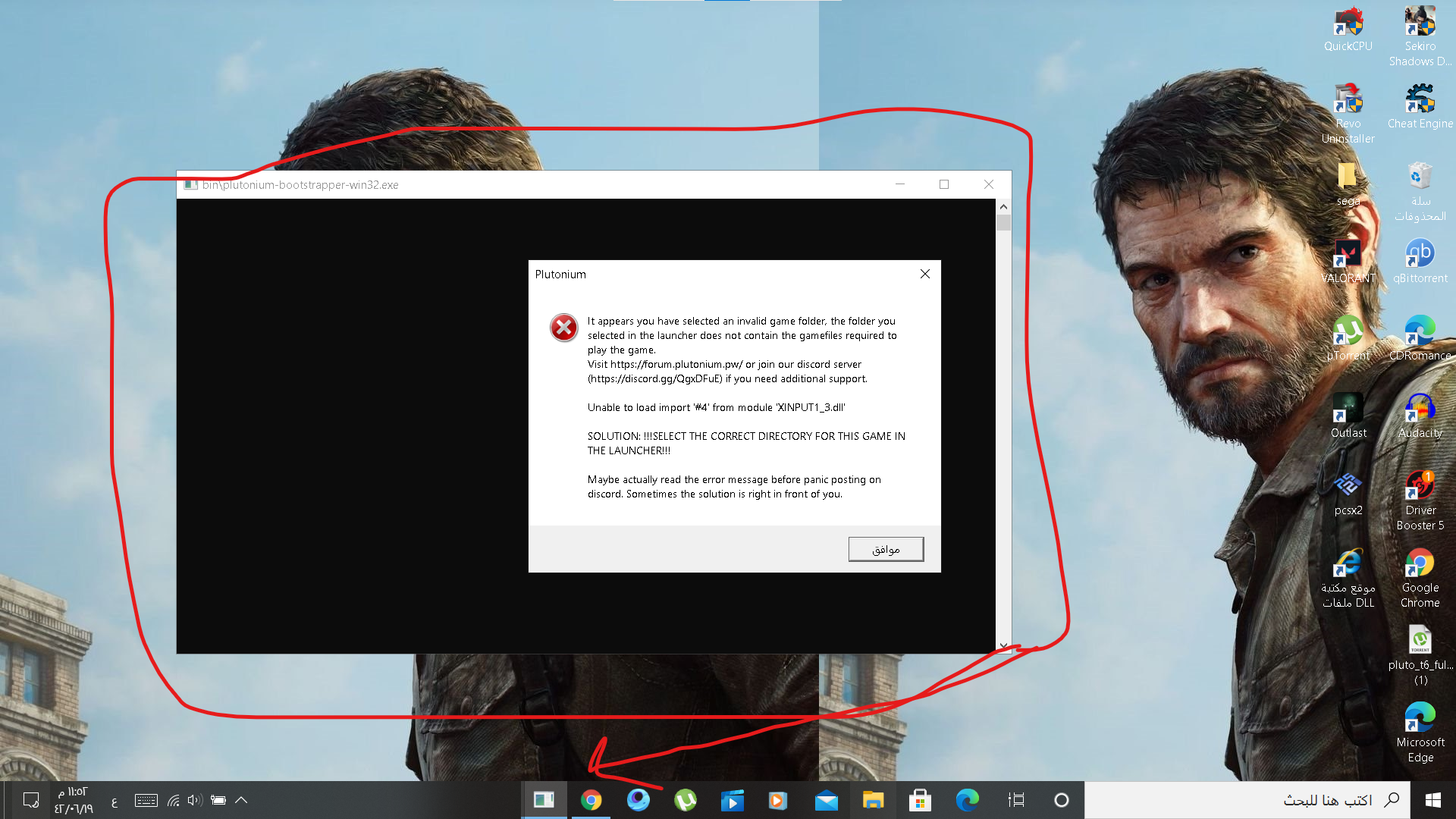Select pluto_t6_full torrent file on desktop

pos(1420,655)
